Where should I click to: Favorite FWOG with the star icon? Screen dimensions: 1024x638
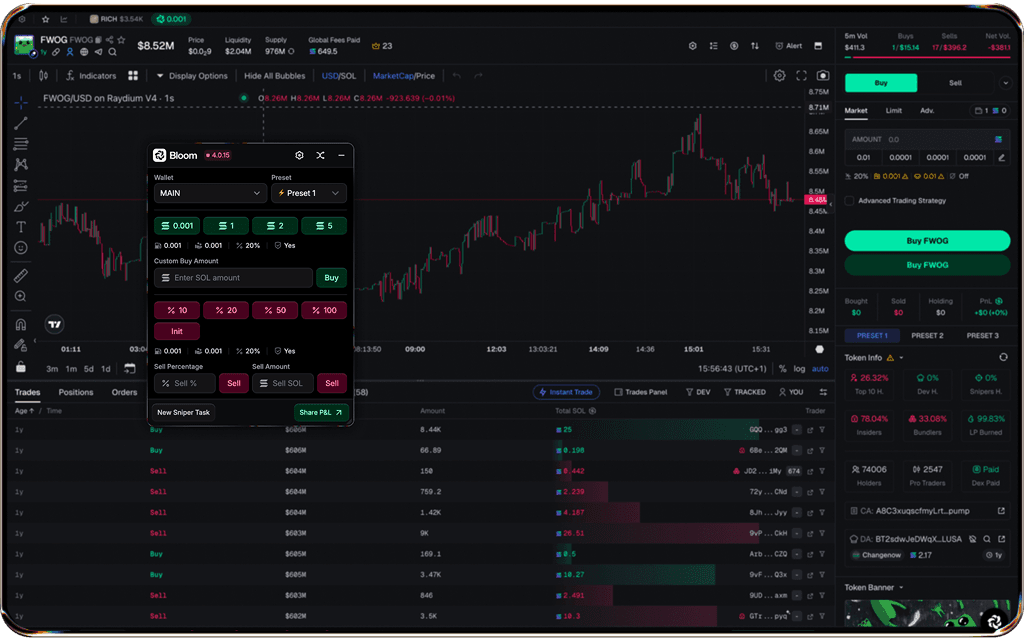point(121,40)
